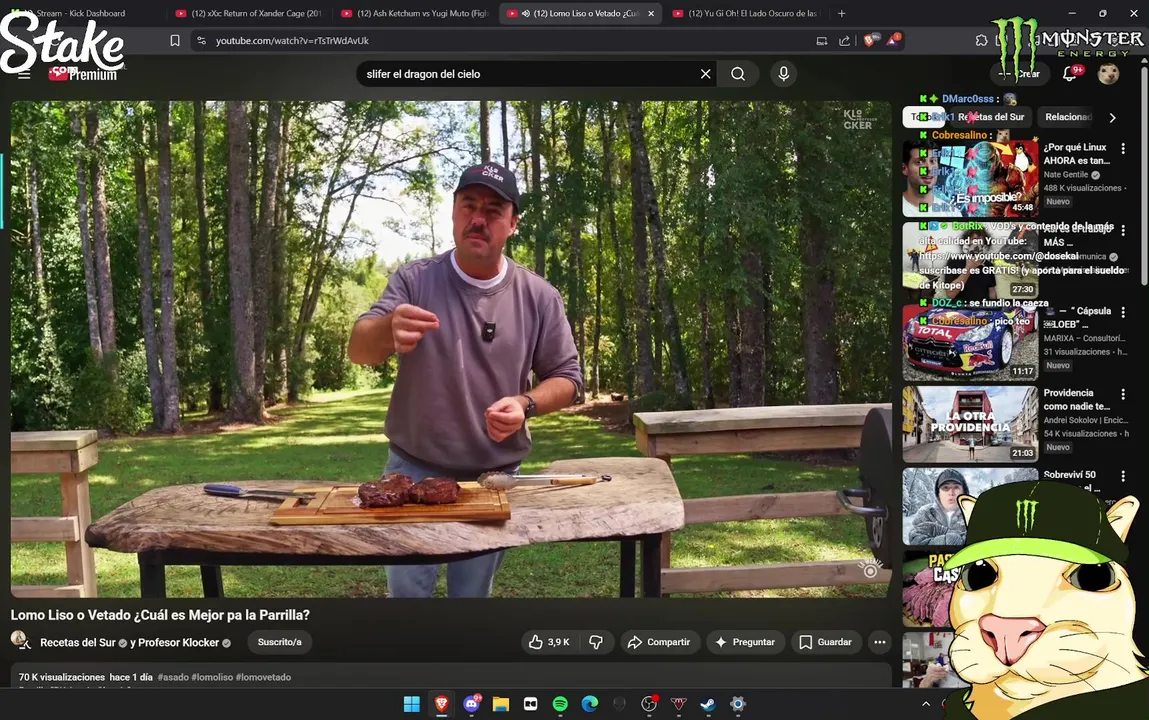Screen dimensions: 1149x720
Task: Select the Relacionados filter chip
Action: [1068, 117]
